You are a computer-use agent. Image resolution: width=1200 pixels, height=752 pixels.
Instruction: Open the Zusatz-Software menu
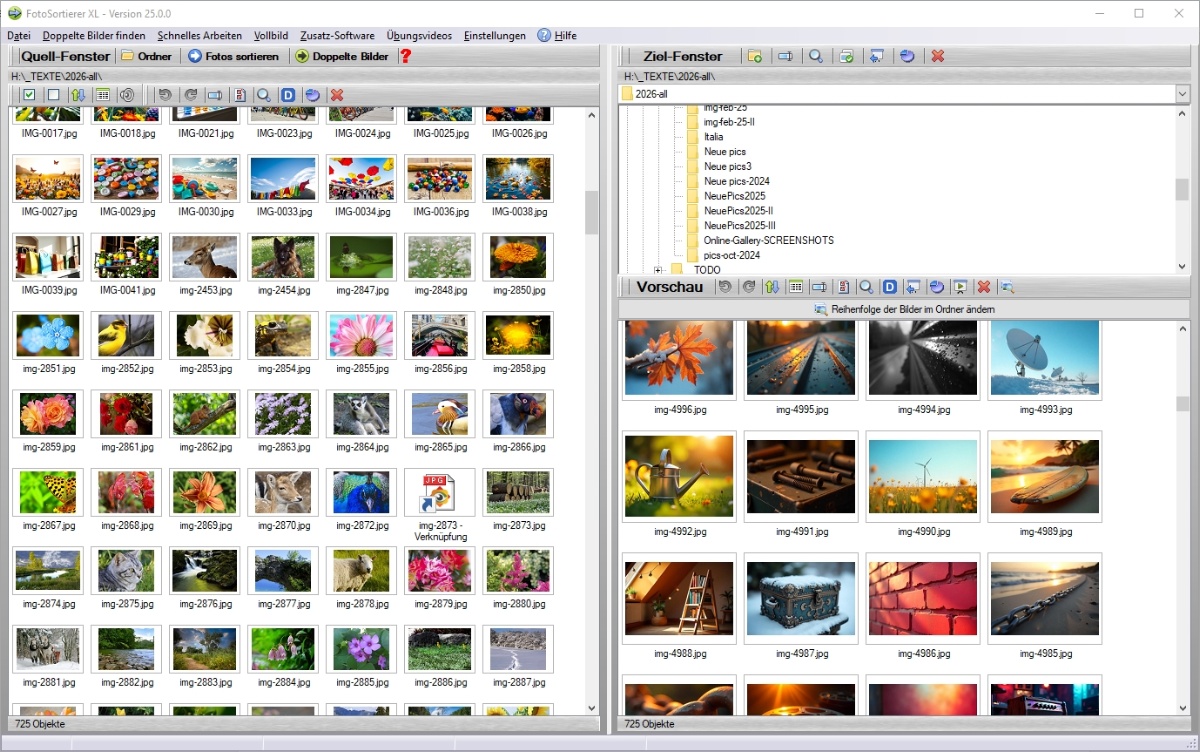[337, 35]
